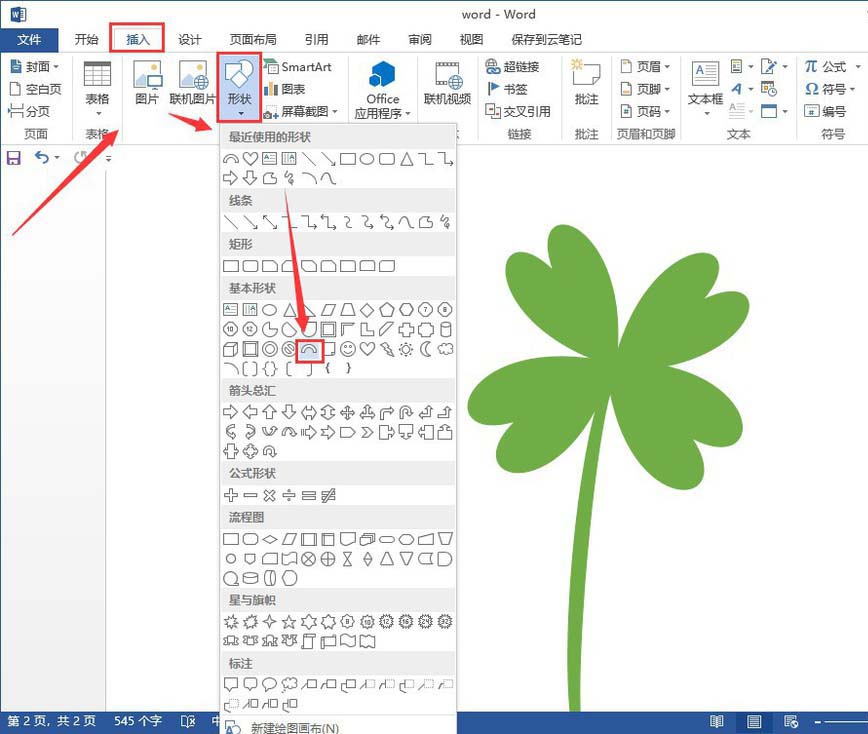This screenshot has height=734, width=868.
Task: Open Office 应用程序 apps dropdown
Action: pyautogui.click(x=383, y=90)
